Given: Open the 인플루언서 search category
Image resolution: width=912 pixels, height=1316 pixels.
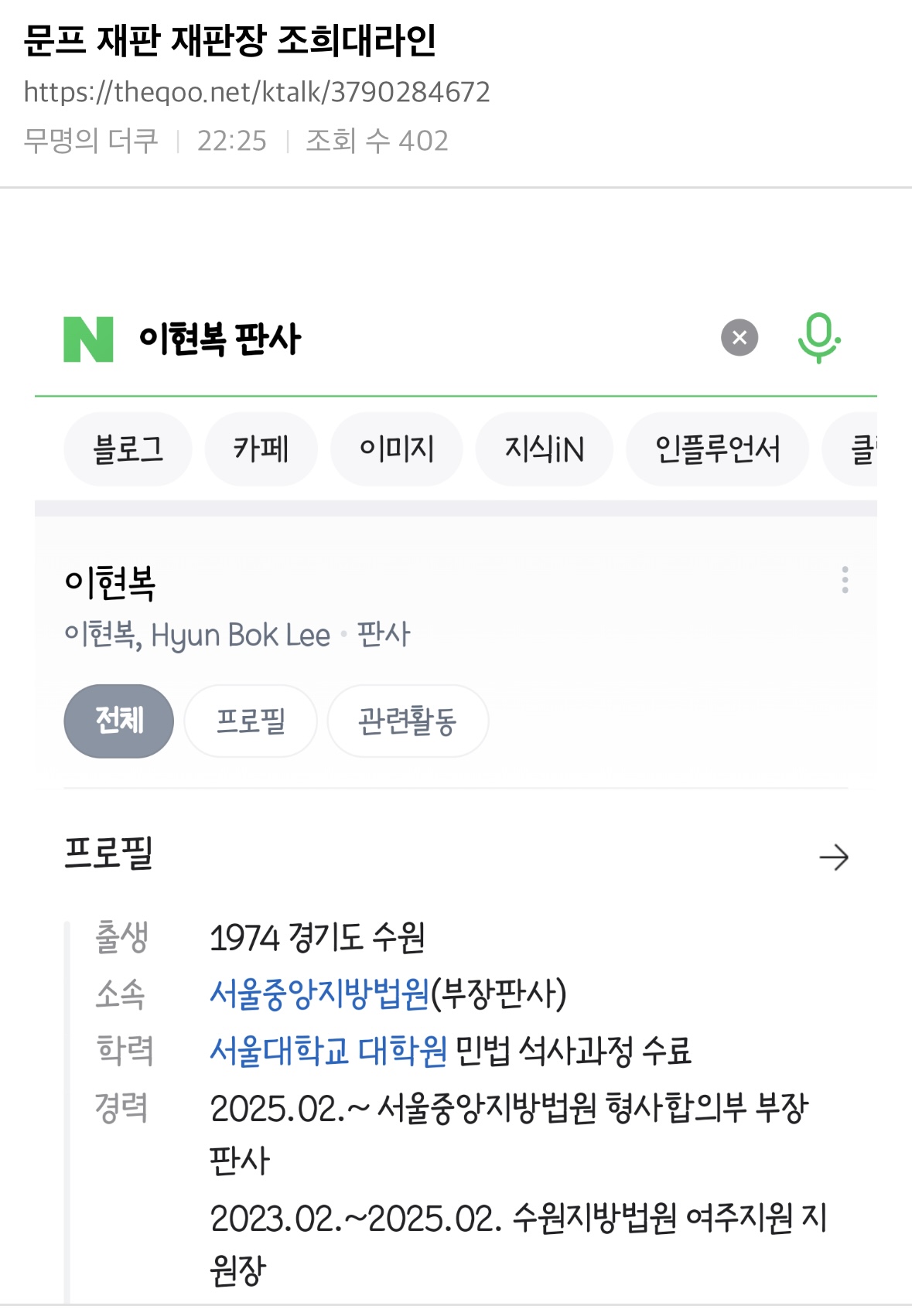Looking at the screenshot, I should coord(716,449).
